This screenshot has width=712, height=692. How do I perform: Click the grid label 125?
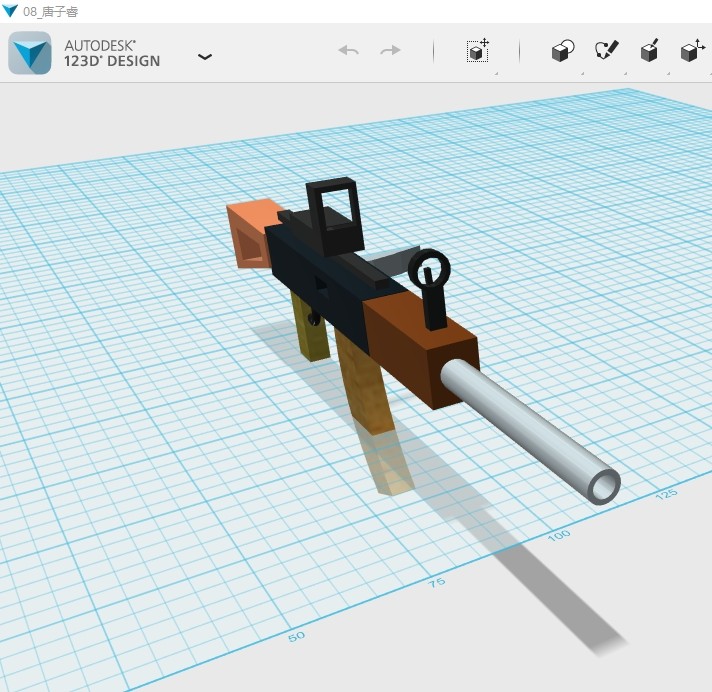tap(667, 494)
